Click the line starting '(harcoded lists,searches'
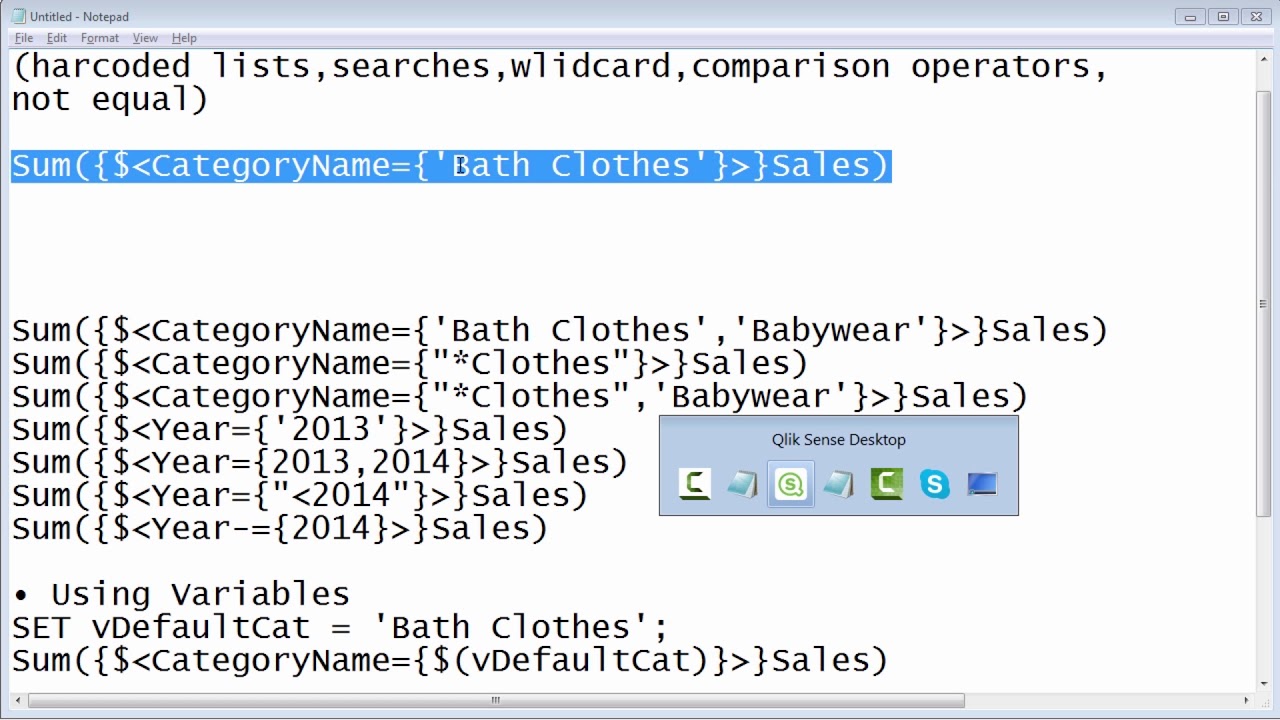This screenshot has height=720, width=1280. pos(560,66)
